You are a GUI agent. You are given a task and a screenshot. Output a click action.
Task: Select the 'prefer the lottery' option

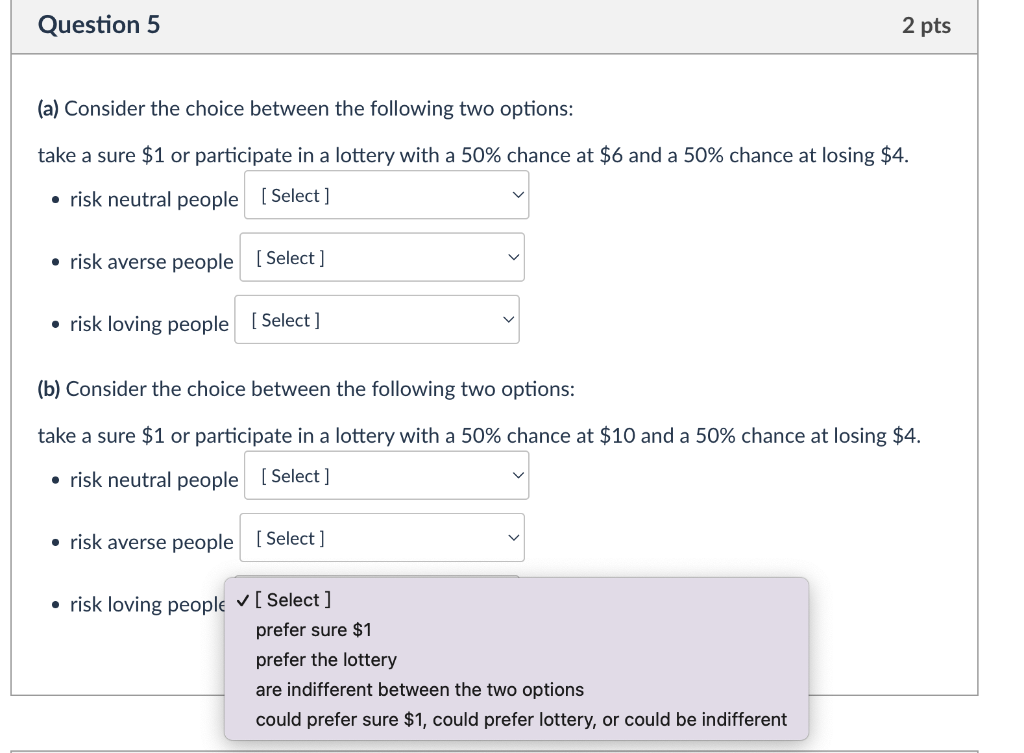325,660
